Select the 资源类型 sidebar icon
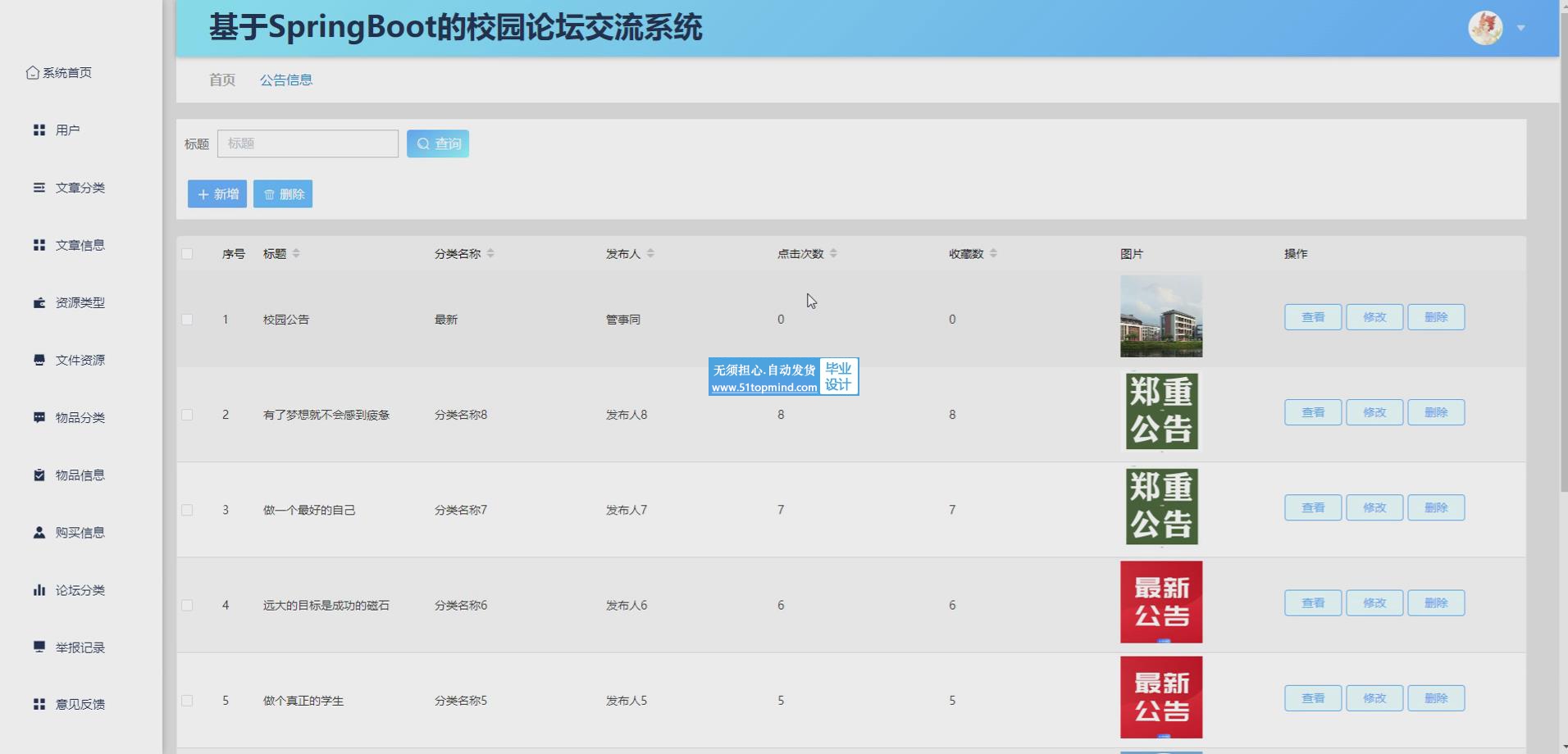 (x=39, y=302)
